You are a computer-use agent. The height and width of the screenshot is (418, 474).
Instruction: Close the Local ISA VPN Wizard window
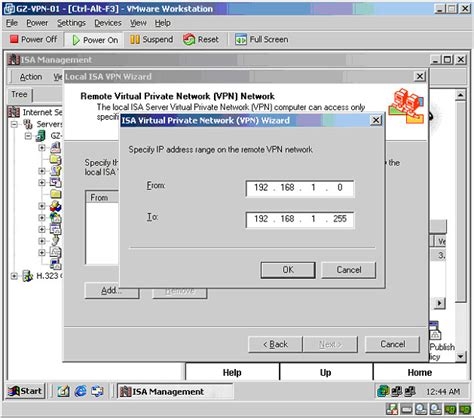pyautogui.click(x=420, y=76)
